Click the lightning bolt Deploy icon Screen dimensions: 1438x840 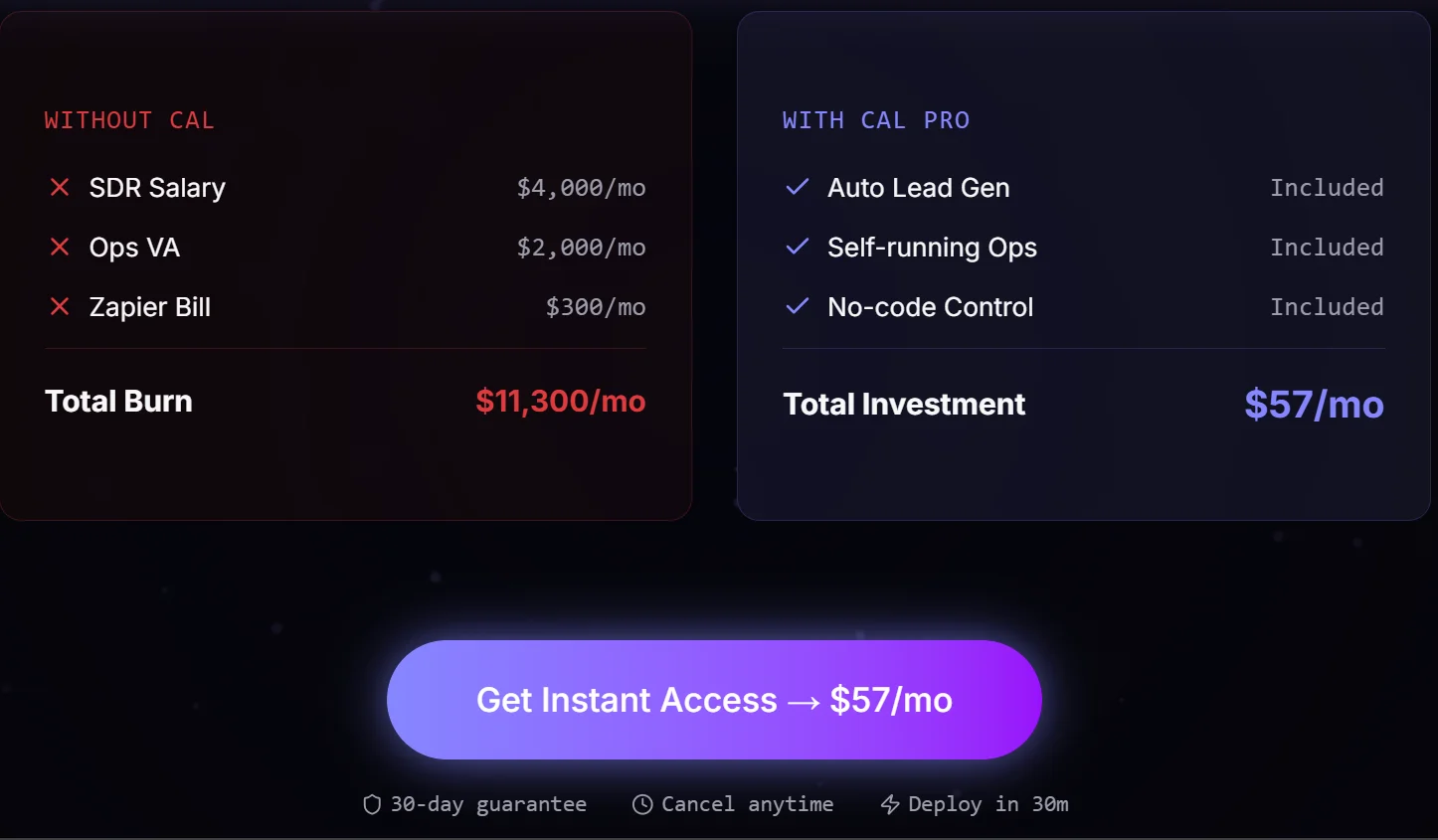tap(890, 804)
